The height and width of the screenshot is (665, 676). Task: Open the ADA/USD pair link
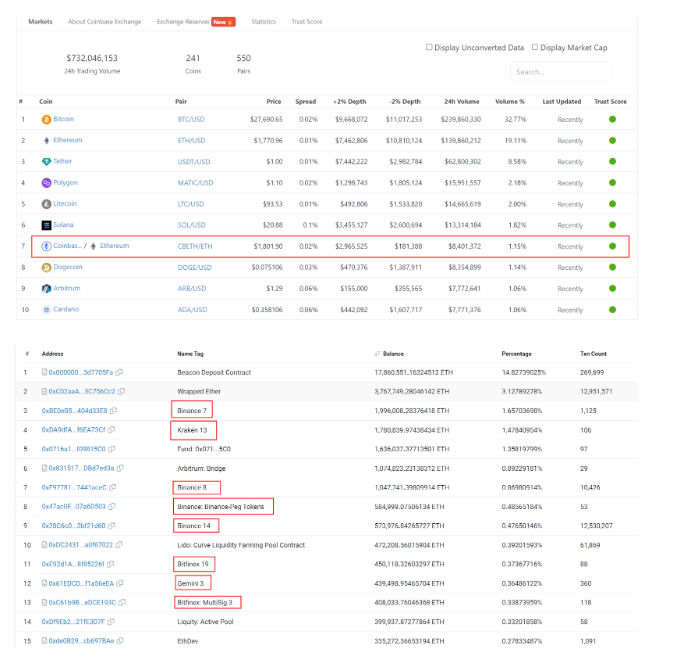click(192, 310)
